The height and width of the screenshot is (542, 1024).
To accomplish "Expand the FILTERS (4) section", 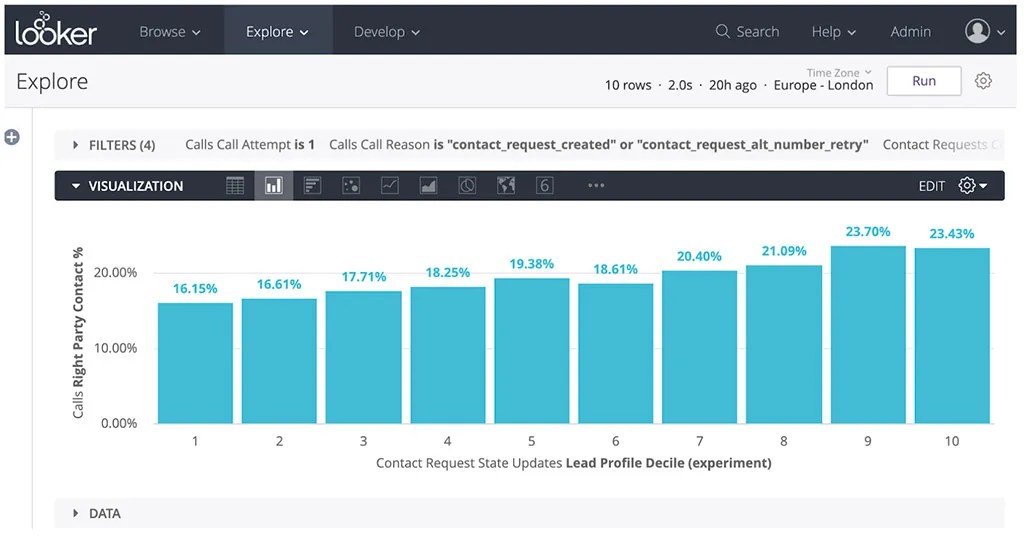I will pyautogui.click(x=114, y=145).
